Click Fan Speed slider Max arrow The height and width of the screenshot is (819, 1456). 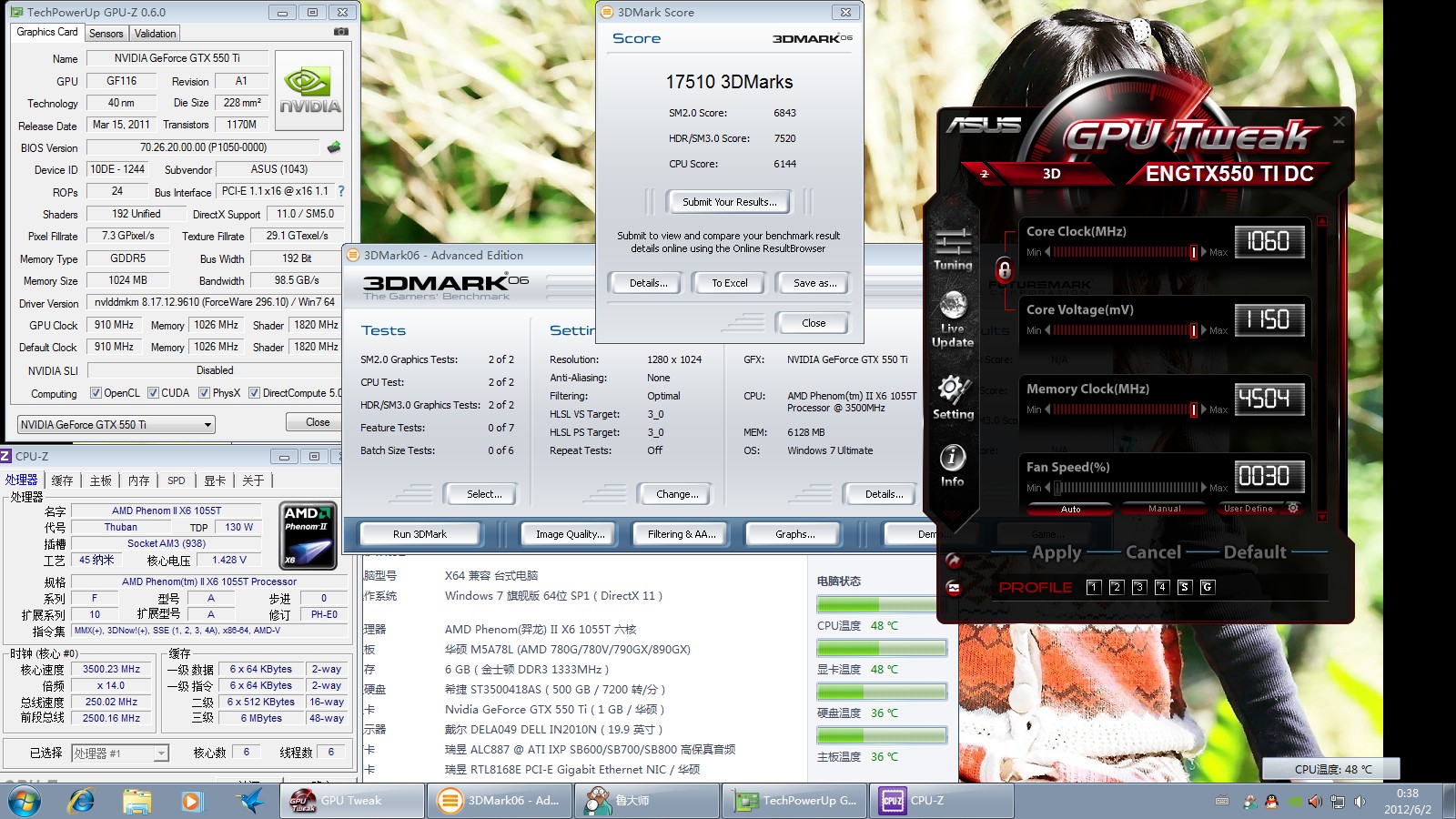tap(1204, 488)
